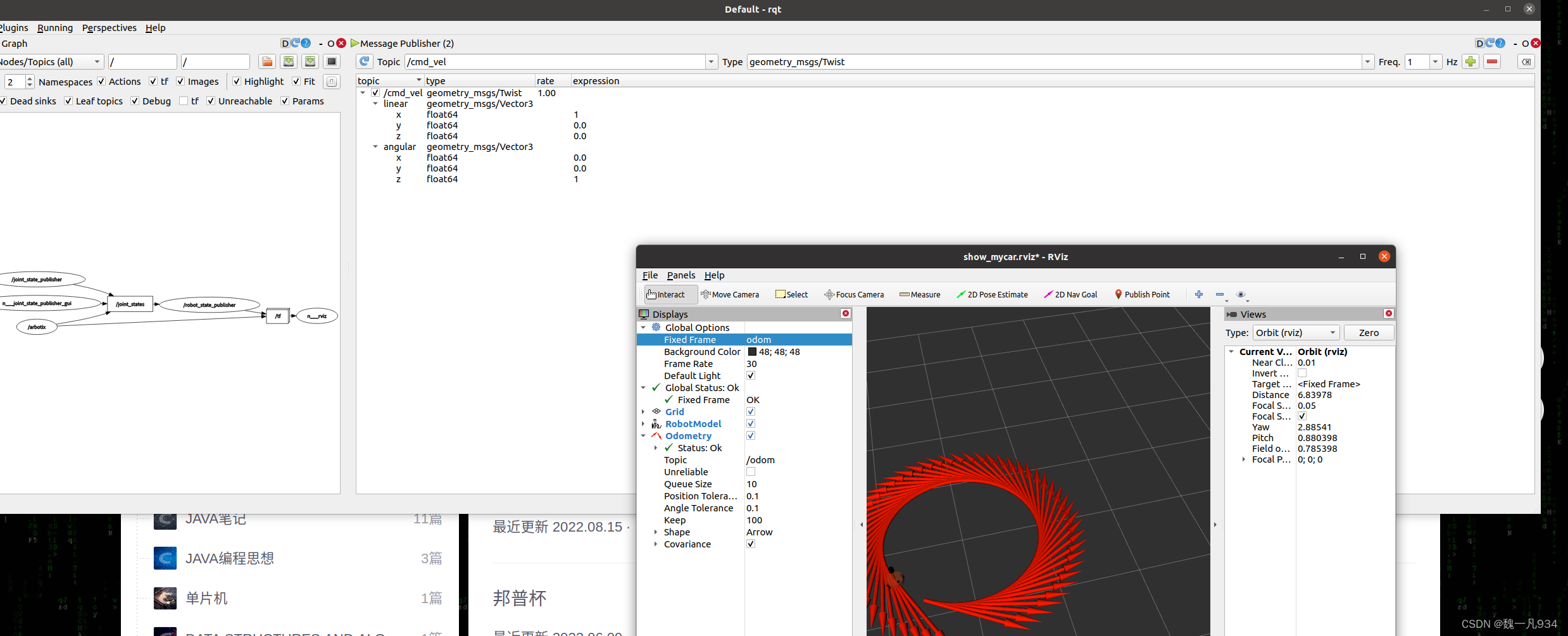Toggle the Default Light checkbox
This screenshot has width=1568, height=636.
tap(751, 376)
